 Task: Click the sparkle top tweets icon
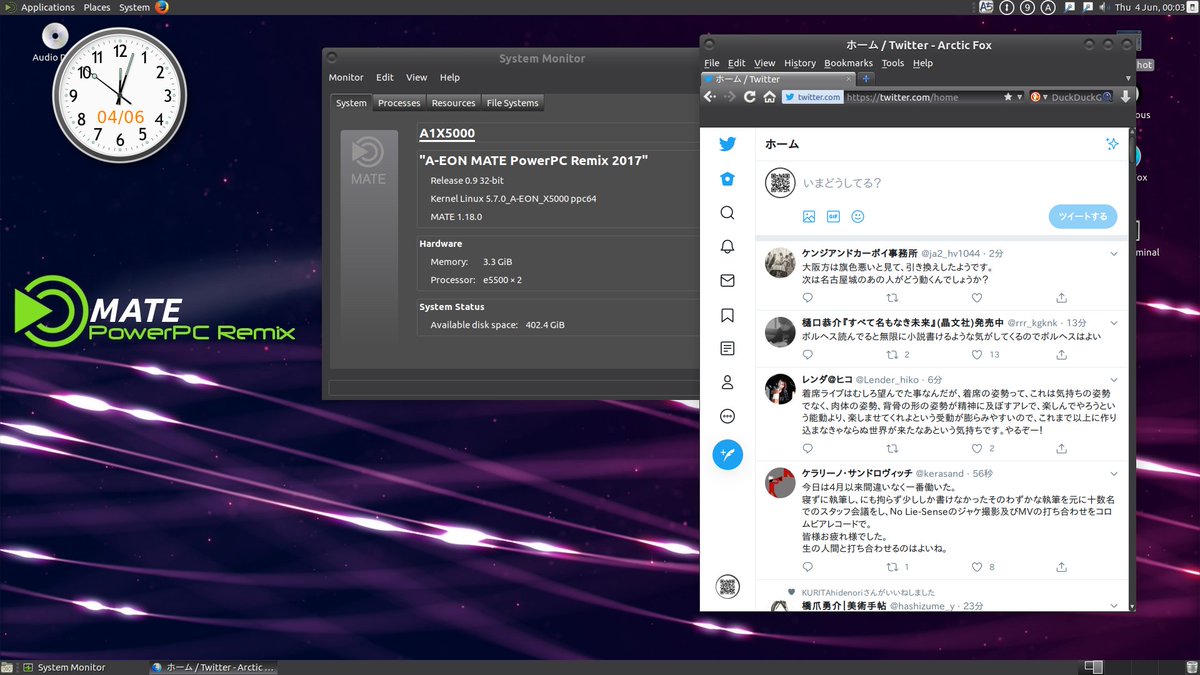[x=1111, y=144]
